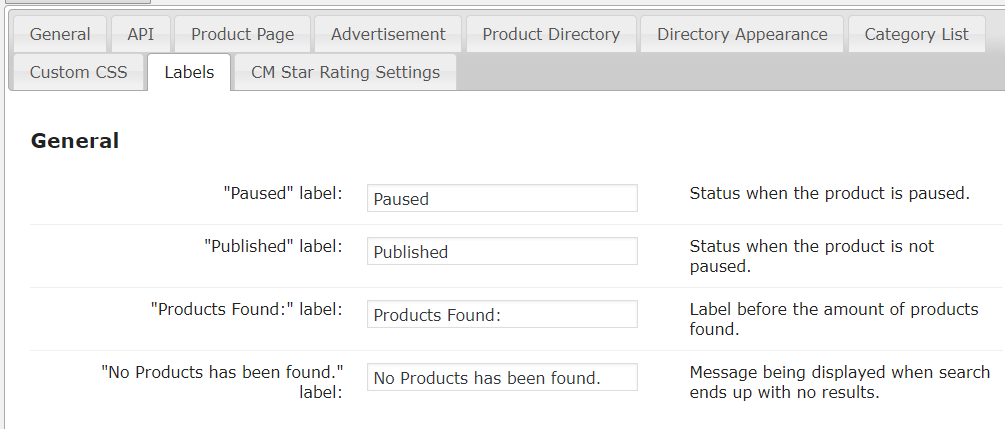Open the General settings tab
This screenshot has width=1005, height=429.
(x=60, y=34)
